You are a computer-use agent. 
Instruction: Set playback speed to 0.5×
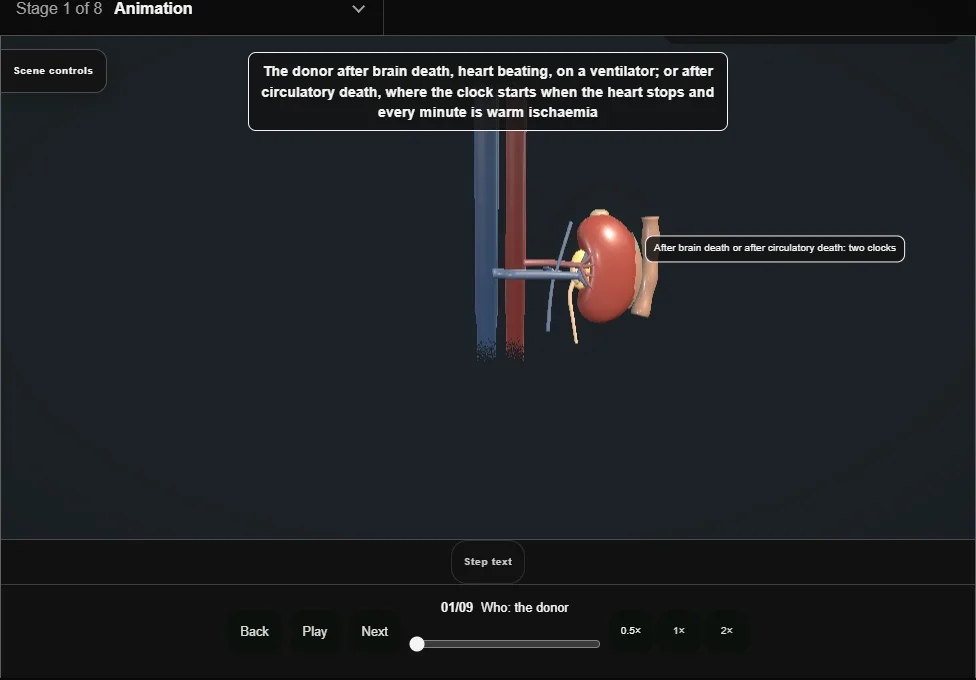631,631
